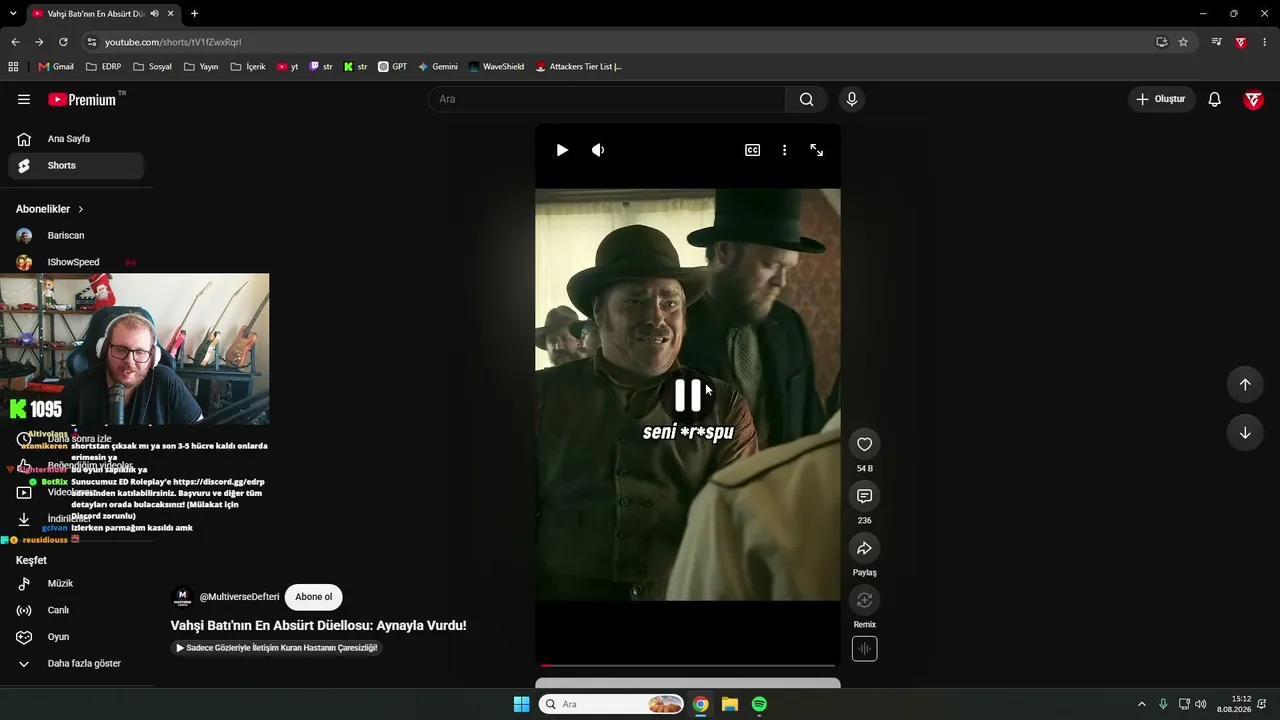Focus the YouTube Ara search field
Viewport: 1280px width, 720px height.
[607, 99]
